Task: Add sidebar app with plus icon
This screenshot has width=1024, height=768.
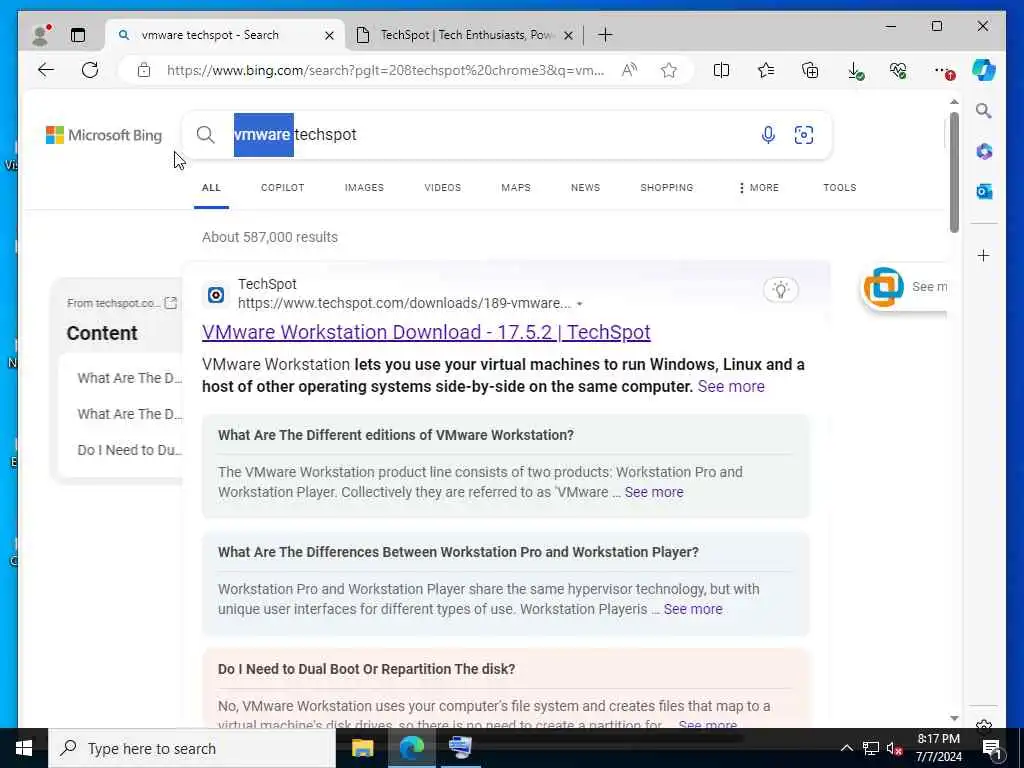Action: click(x=984, y=255)
